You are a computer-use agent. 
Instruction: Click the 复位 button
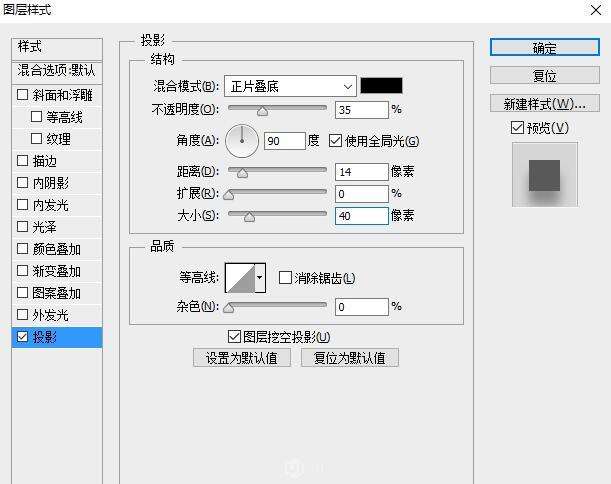[544, 75]
